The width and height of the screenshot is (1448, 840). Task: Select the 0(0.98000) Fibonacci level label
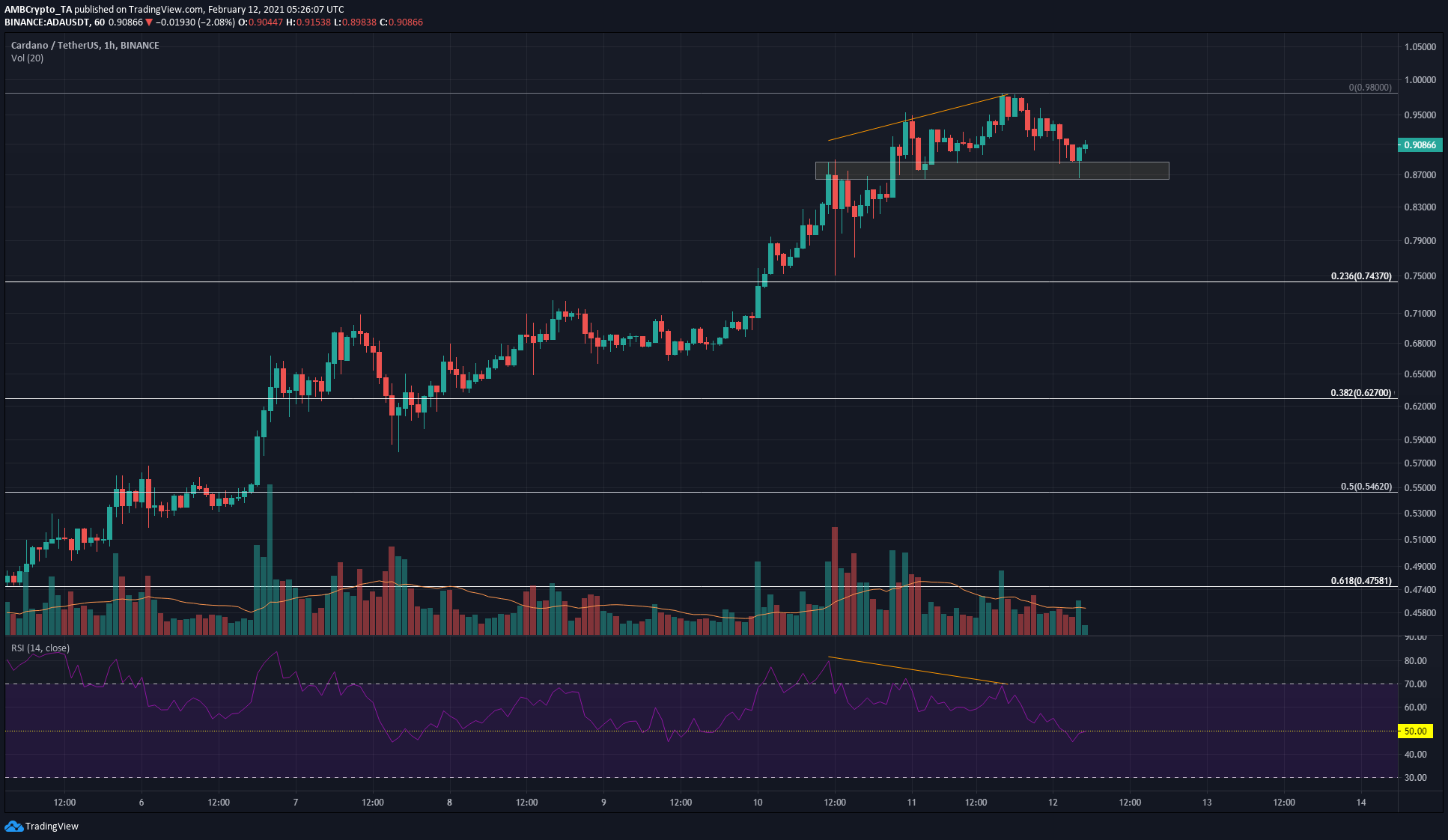pyautogui.click(x=1370, y=87)
